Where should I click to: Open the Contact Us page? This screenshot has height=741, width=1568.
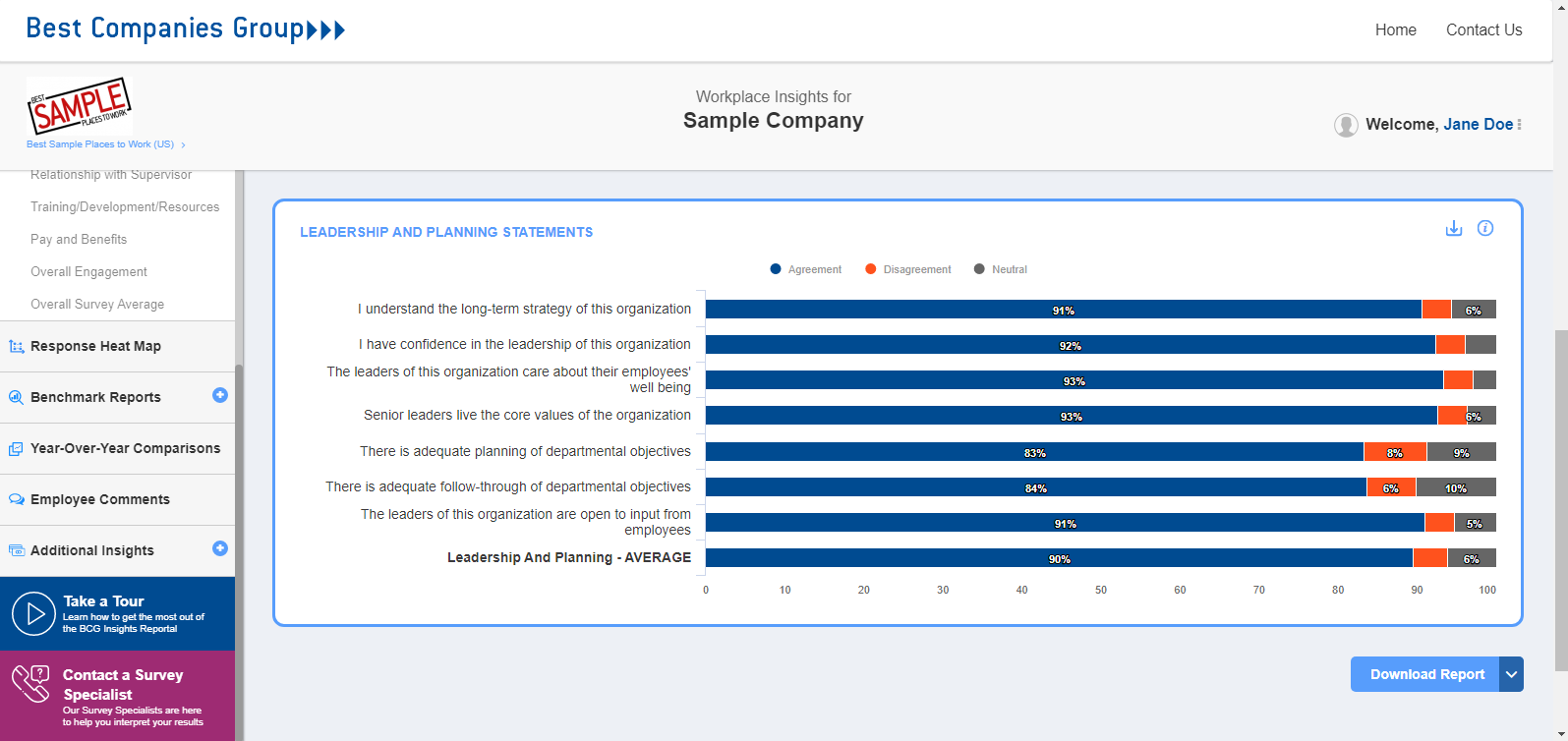1484,29
